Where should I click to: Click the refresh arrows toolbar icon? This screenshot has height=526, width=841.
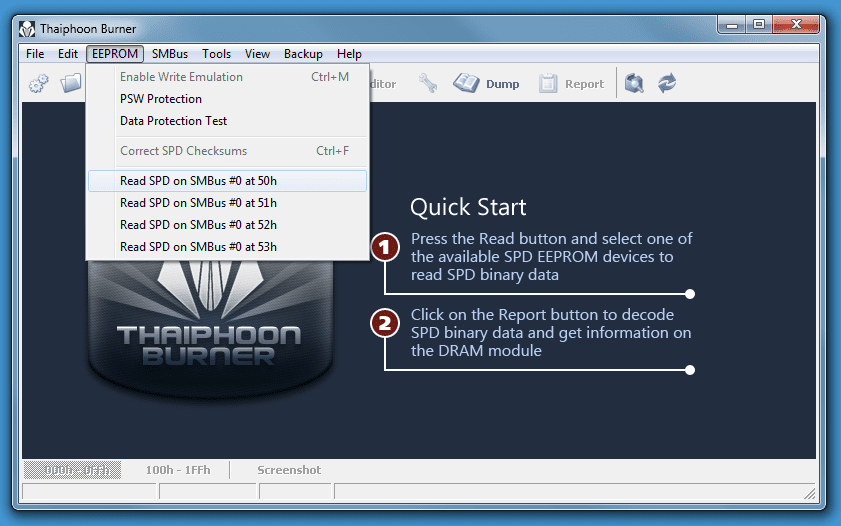click(x=667, y=83)
